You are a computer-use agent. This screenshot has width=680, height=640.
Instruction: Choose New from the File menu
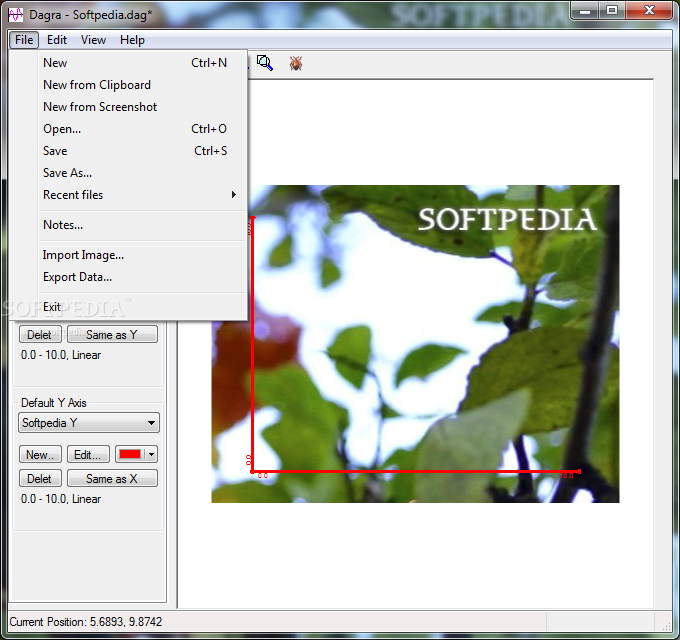pyautogui.click(x=141, y=63)
